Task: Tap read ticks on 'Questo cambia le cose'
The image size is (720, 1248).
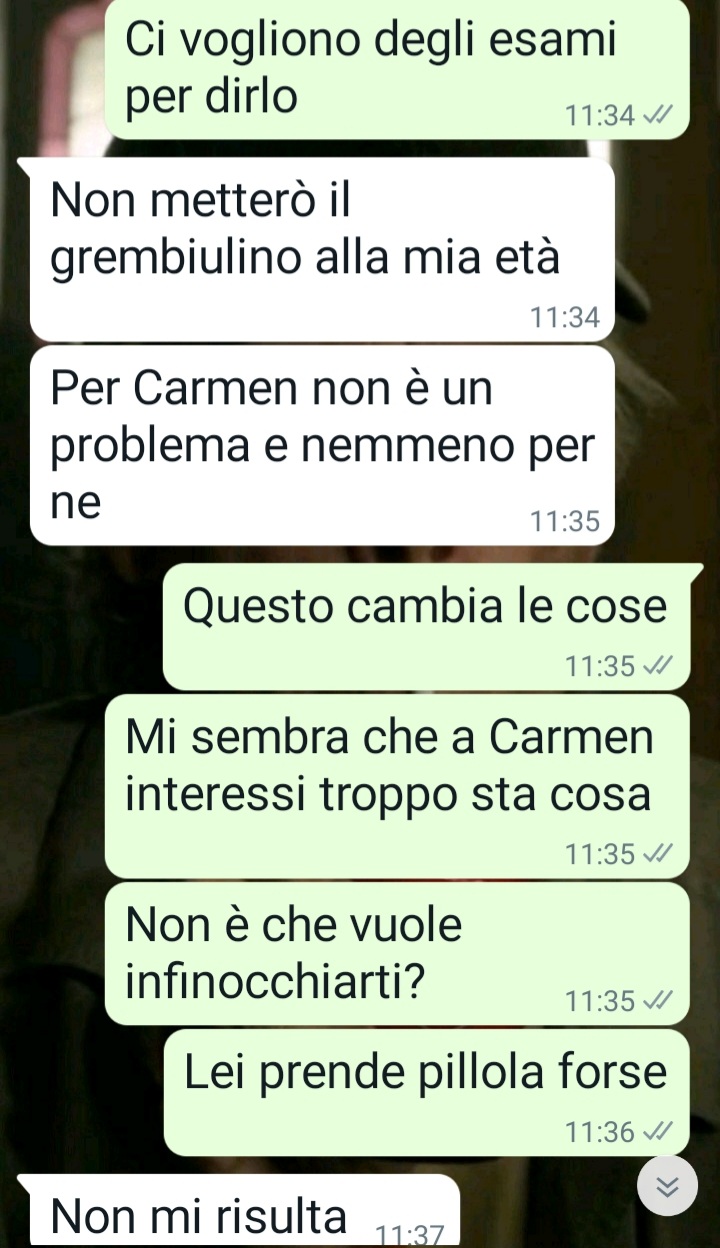Action: tap(658, 666)
